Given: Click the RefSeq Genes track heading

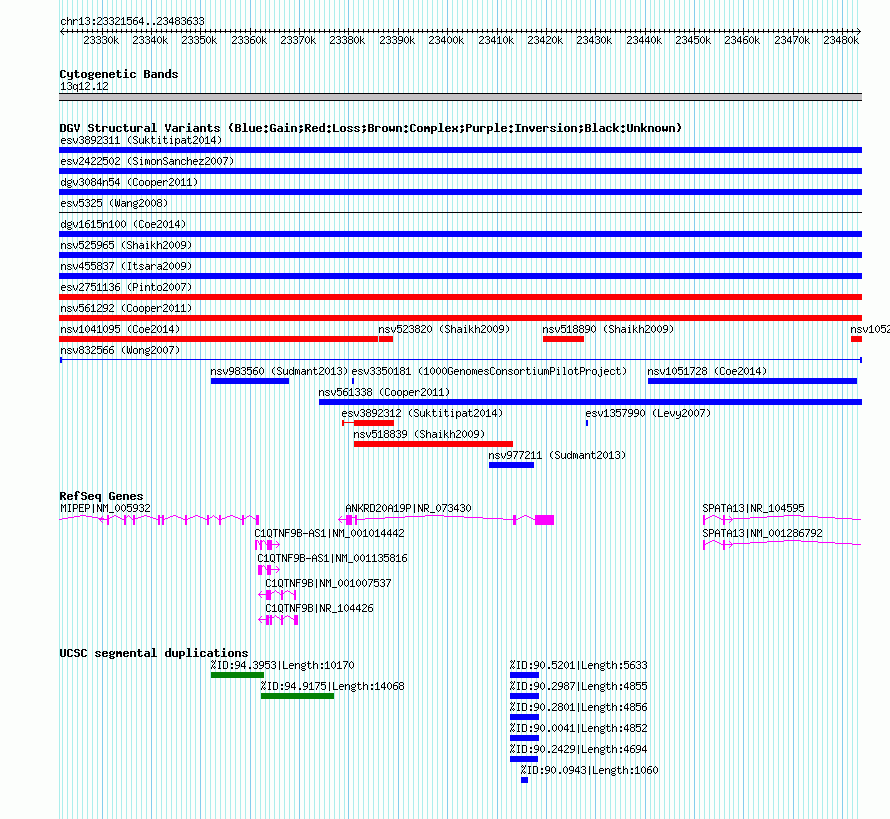Looking at the screenshot, I should (x=101, y=496).
